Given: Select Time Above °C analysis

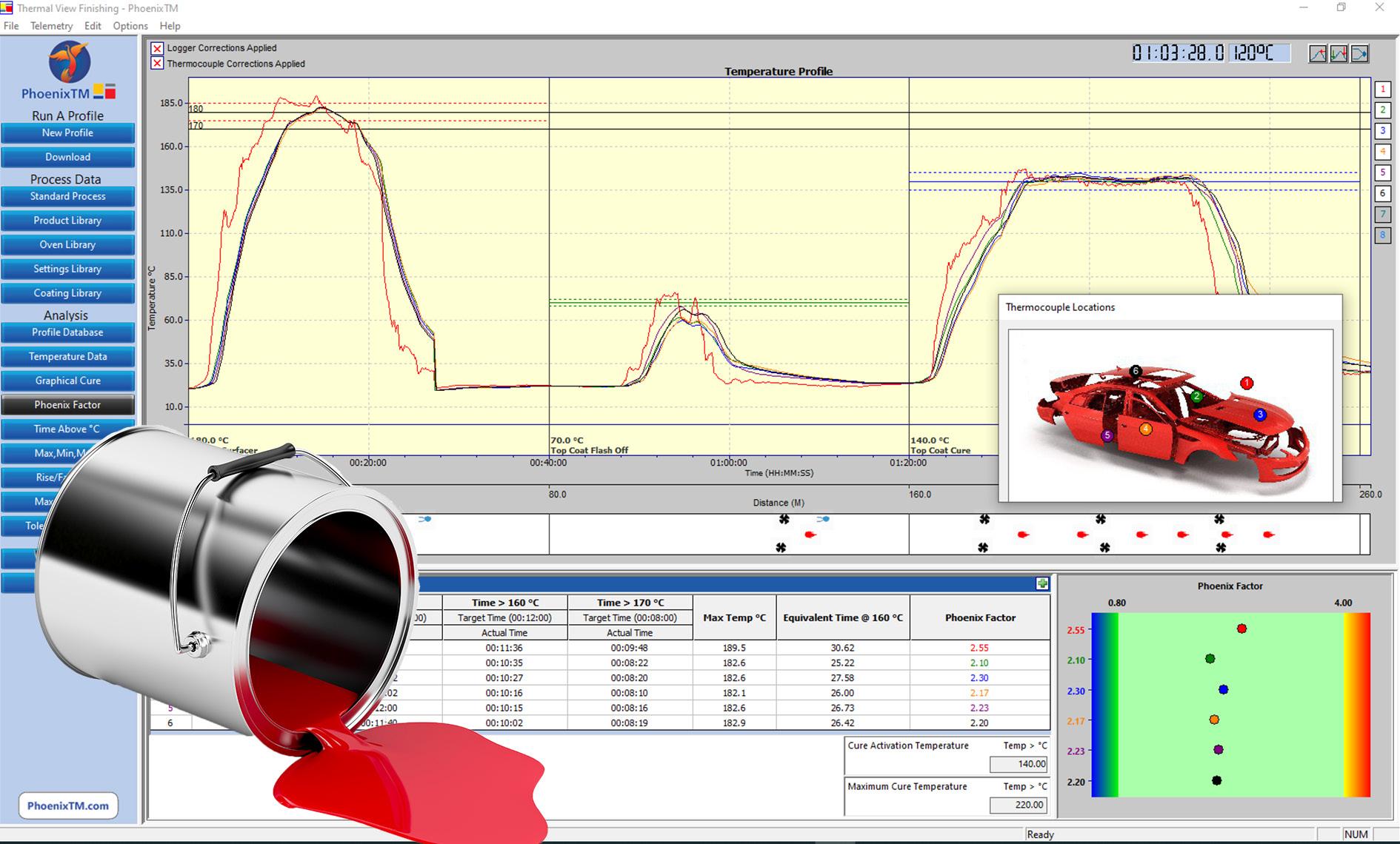Looking at the screenshot, I should click(x=67, y=429).
